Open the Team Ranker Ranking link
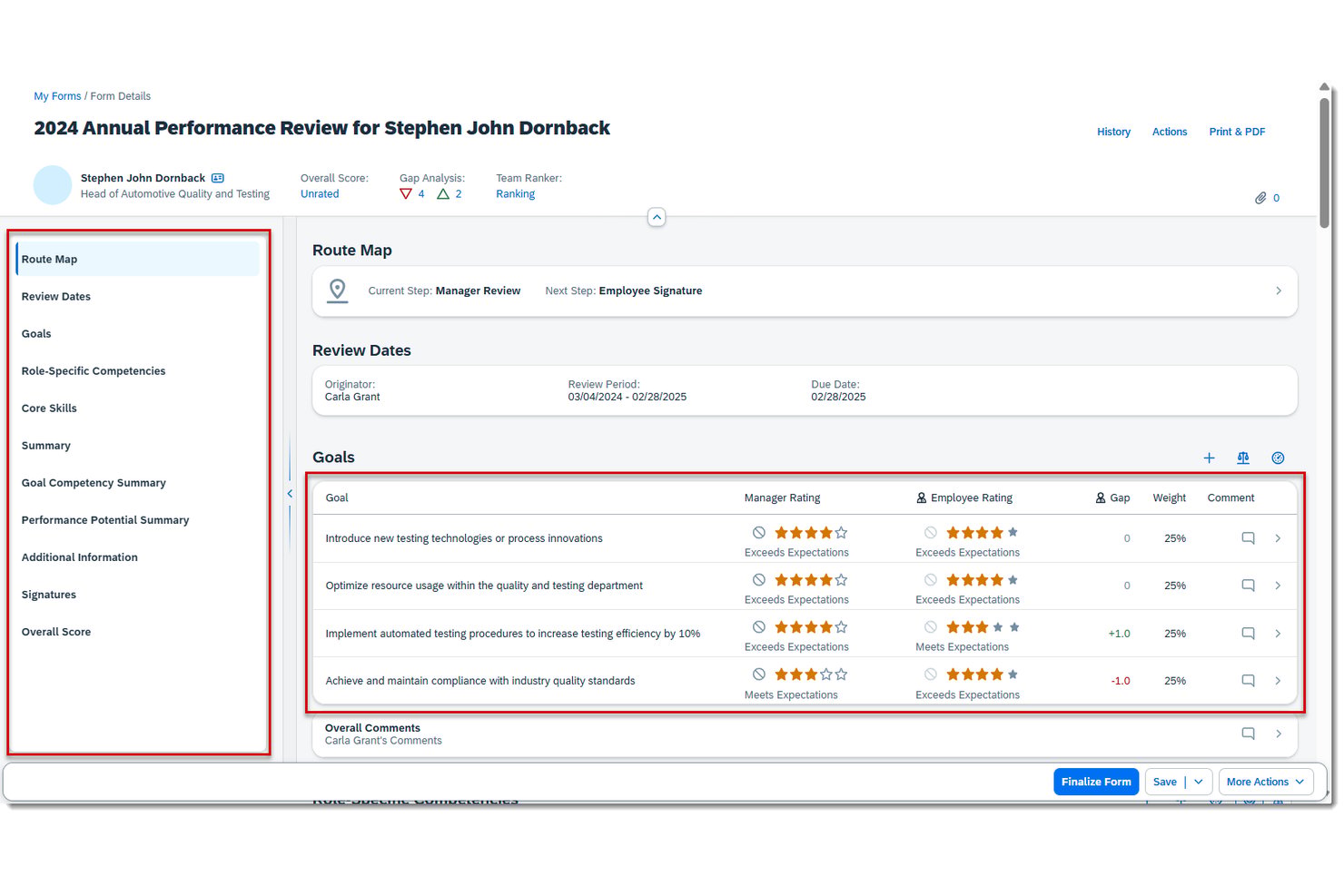This screenshot has height=896, width=1344. pyautogui.click(x=515, y=194)
